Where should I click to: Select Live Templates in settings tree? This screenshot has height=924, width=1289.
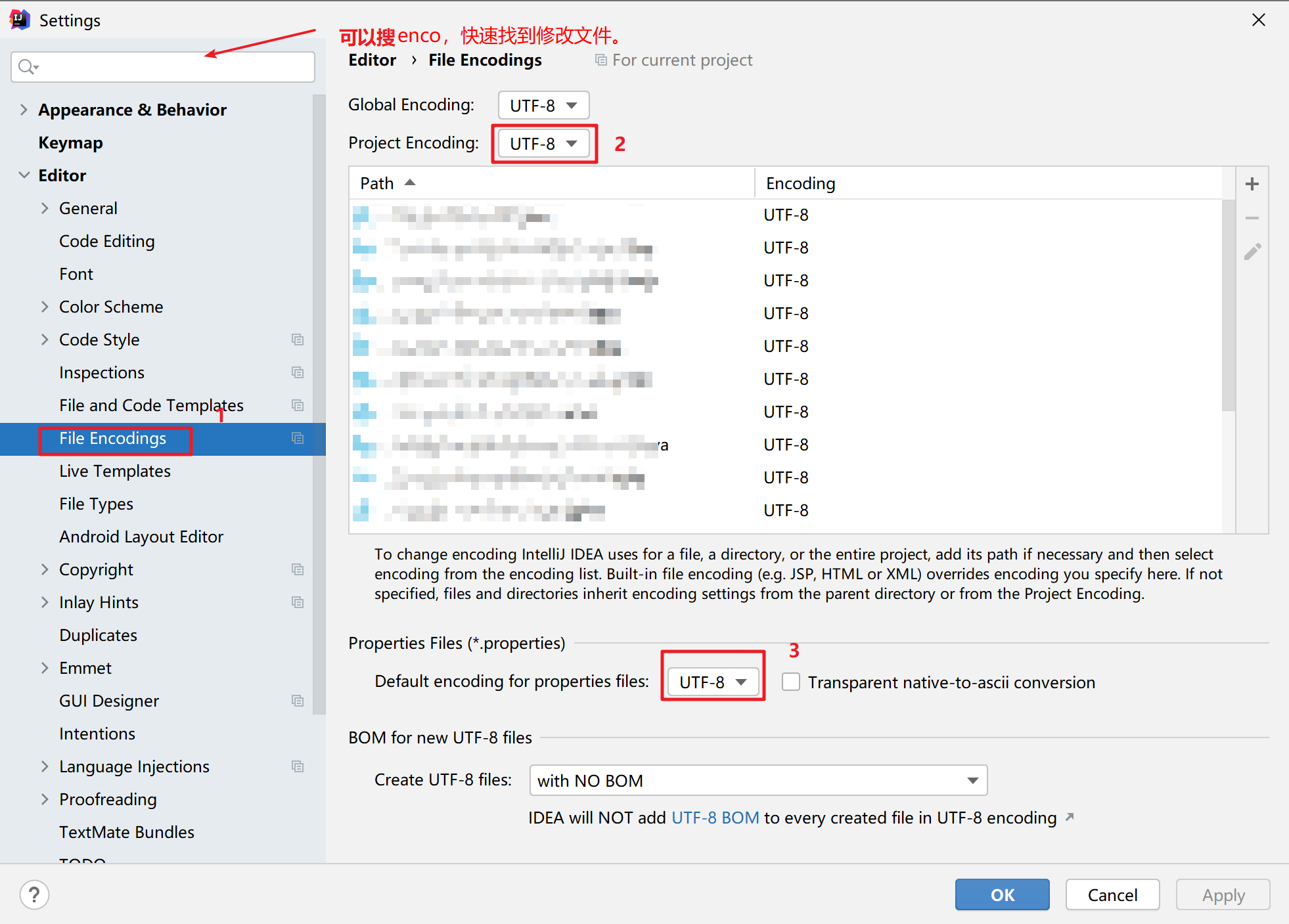(x=115, y=471)
